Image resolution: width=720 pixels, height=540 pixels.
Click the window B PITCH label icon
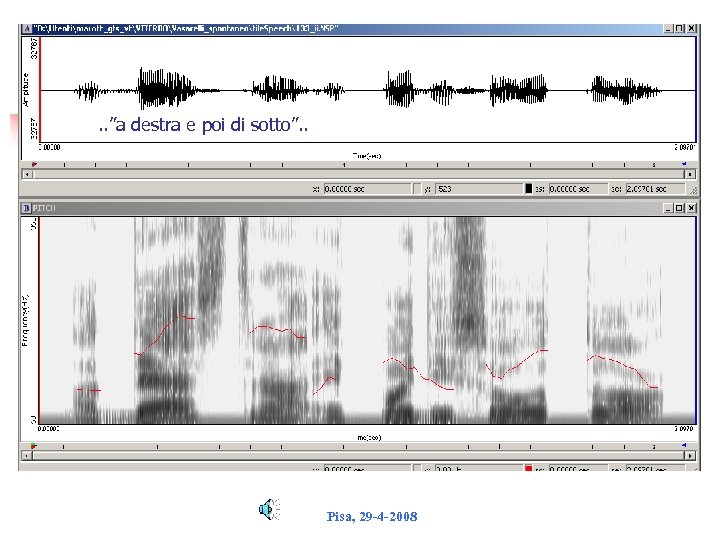(x=27, y=208)
